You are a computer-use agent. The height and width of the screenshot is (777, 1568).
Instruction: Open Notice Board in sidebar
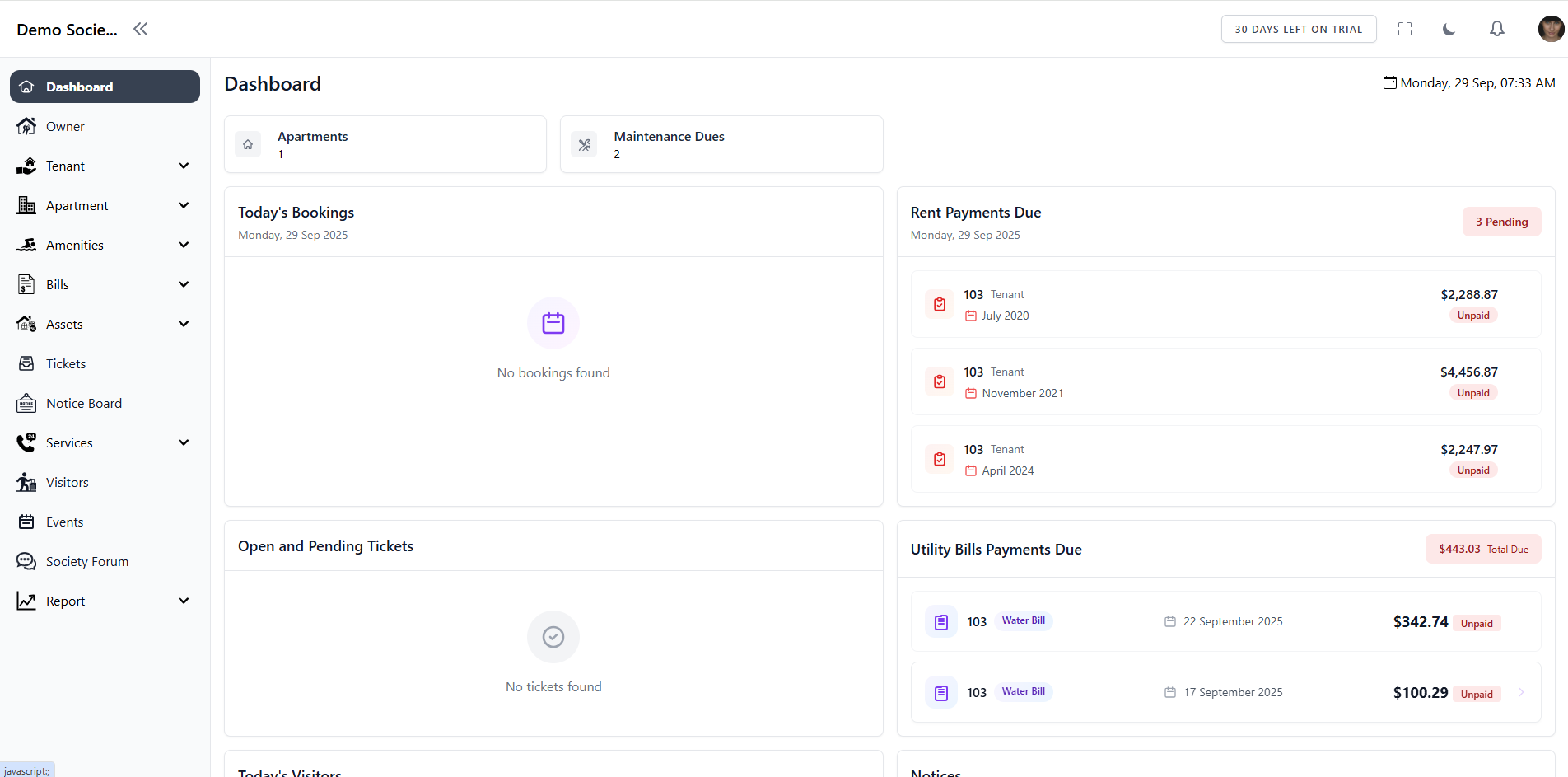83,403
